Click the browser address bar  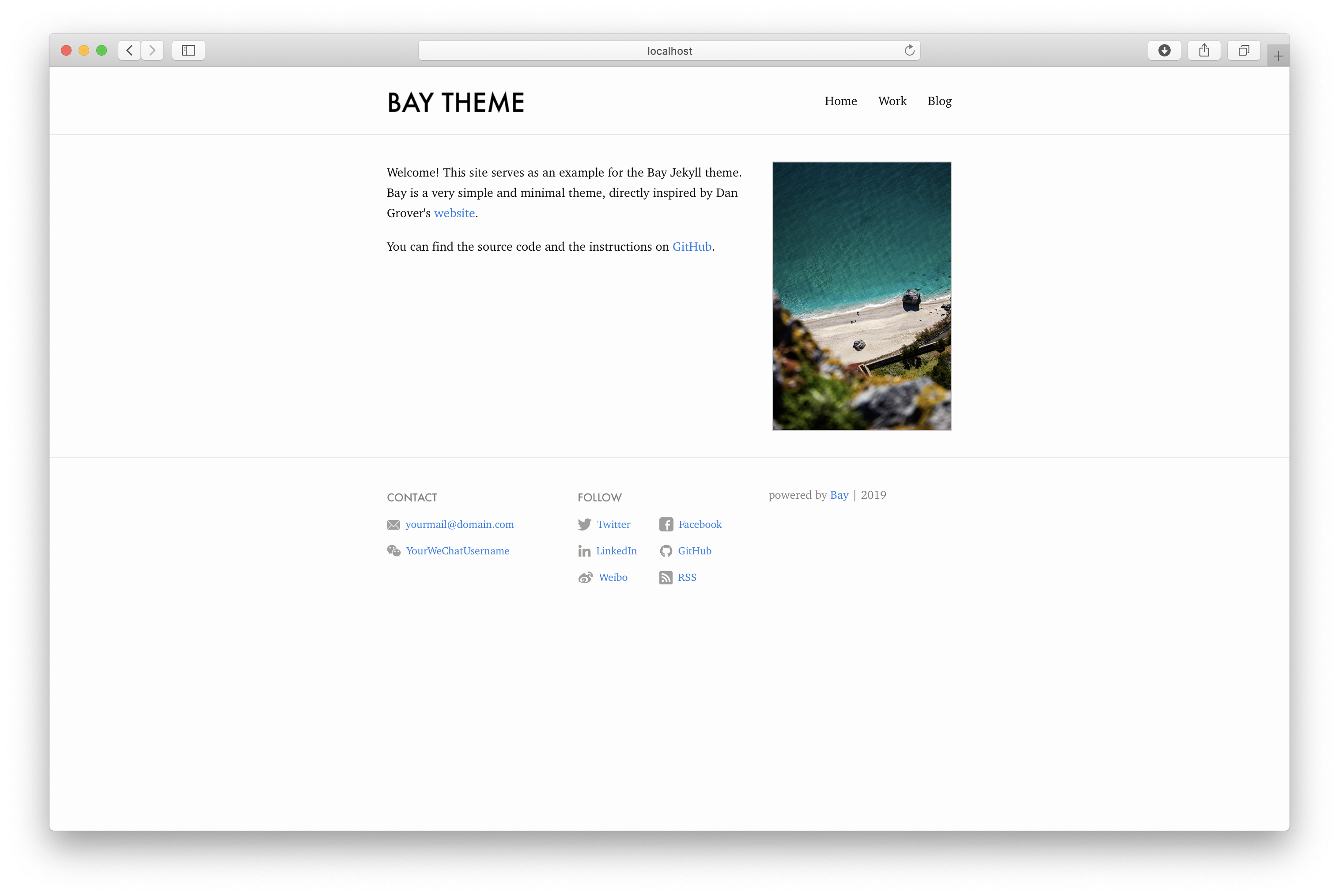(669, 49)
